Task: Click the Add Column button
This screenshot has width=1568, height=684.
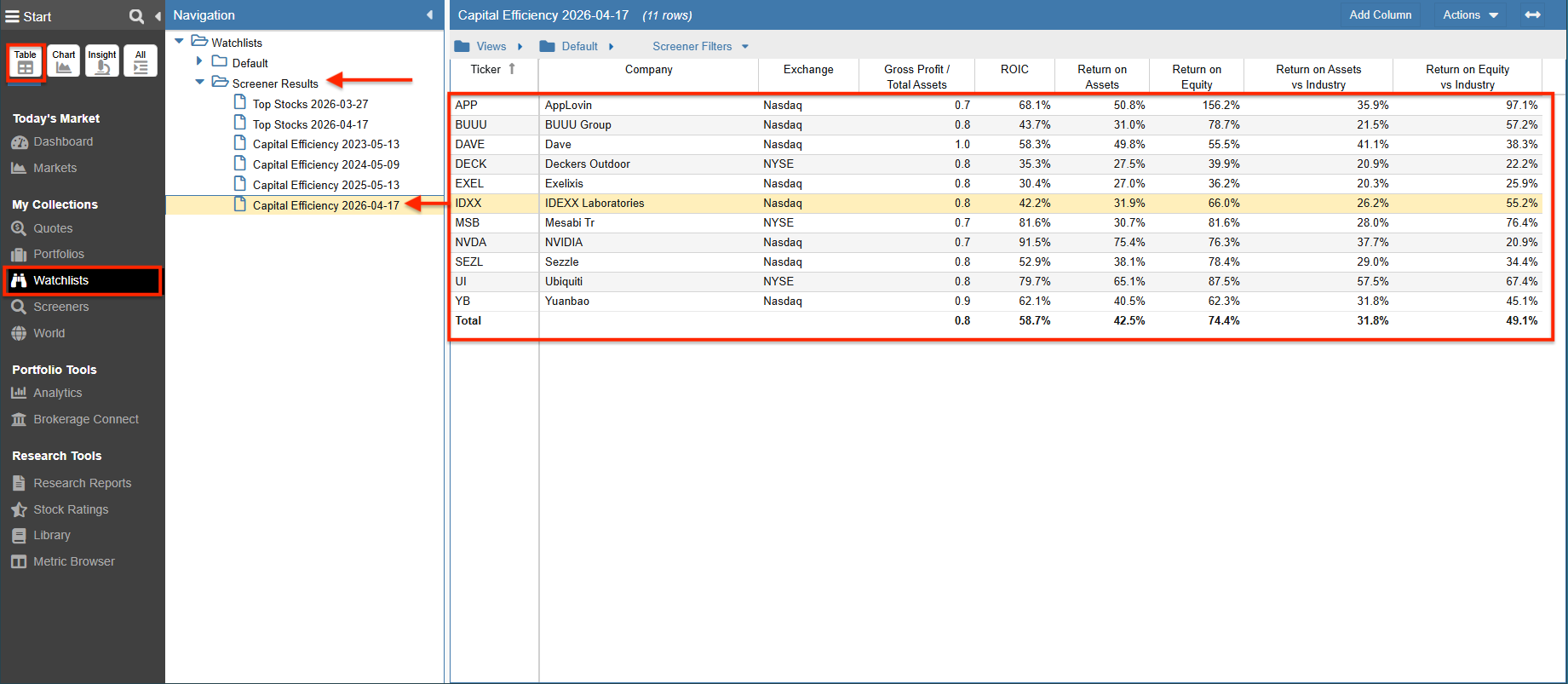Action: pos(1380,15)
